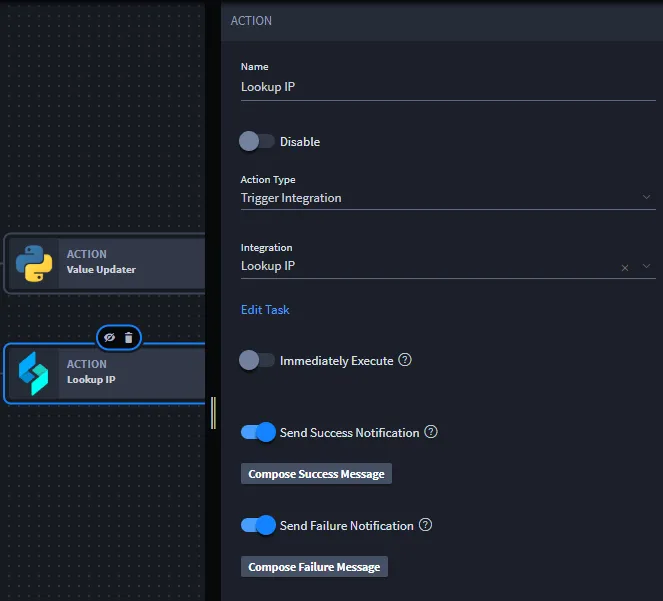Open help icon next to Immediately Execute
The width and height of the screenshot is (663, 601).
[405, 360]
